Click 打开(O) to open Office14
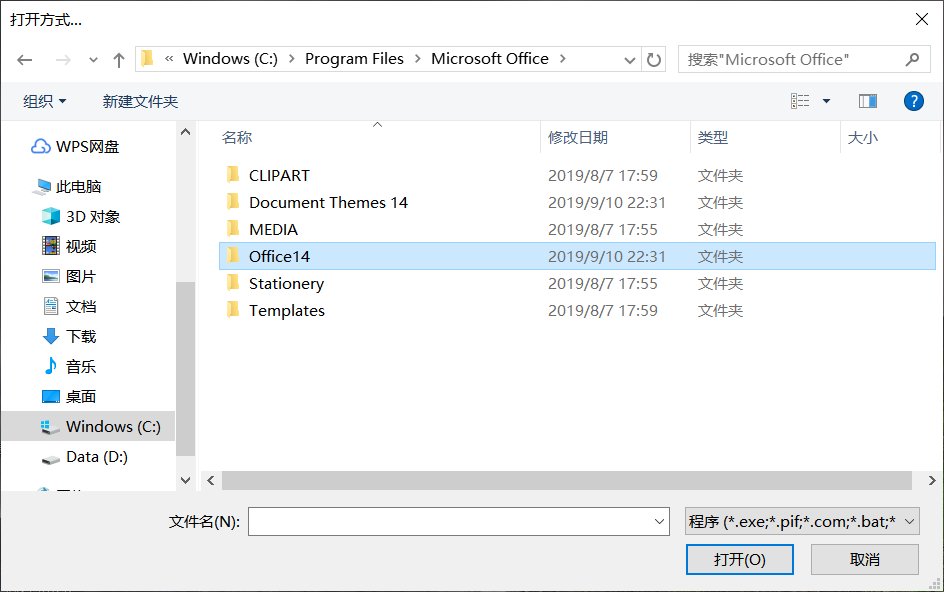The width and height of the screenshot is (944, 592). pos(739,559)
